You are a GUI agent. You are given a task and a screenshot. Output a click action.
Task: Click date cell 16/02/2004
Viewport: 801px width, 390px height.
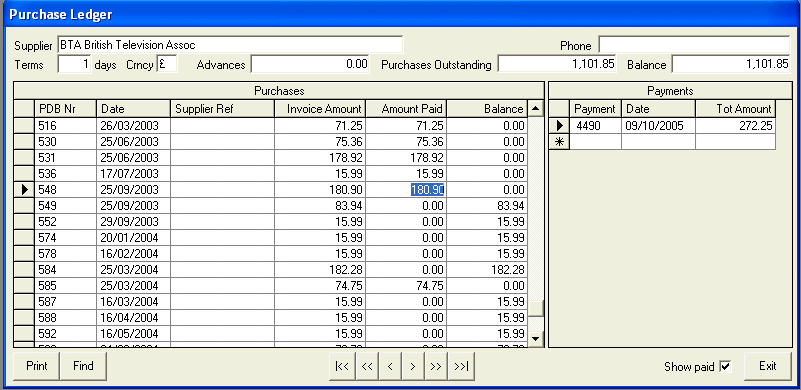[133, 254]
